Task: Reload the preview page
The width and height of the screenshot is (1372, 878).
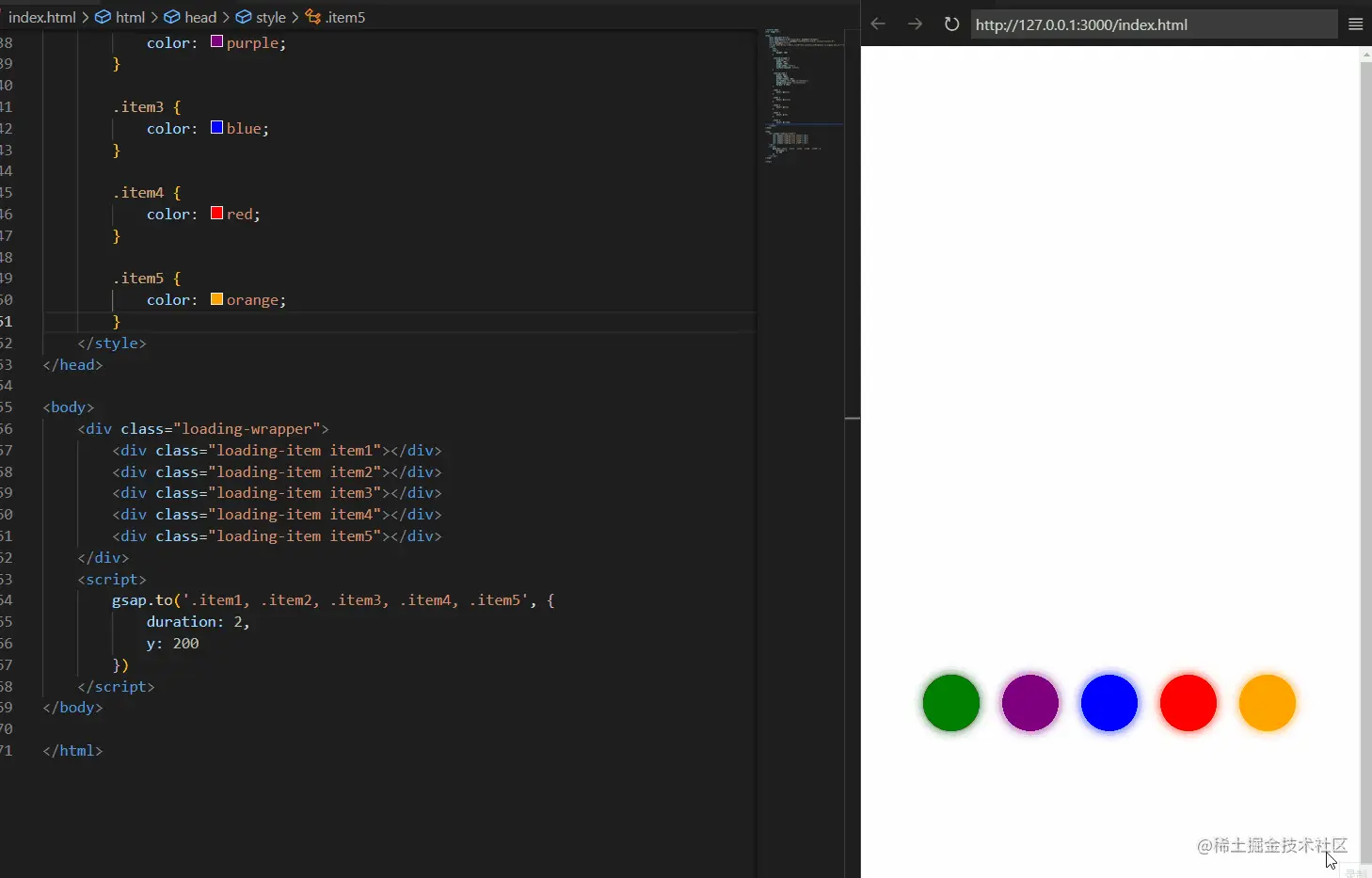Action: [951, 24]
